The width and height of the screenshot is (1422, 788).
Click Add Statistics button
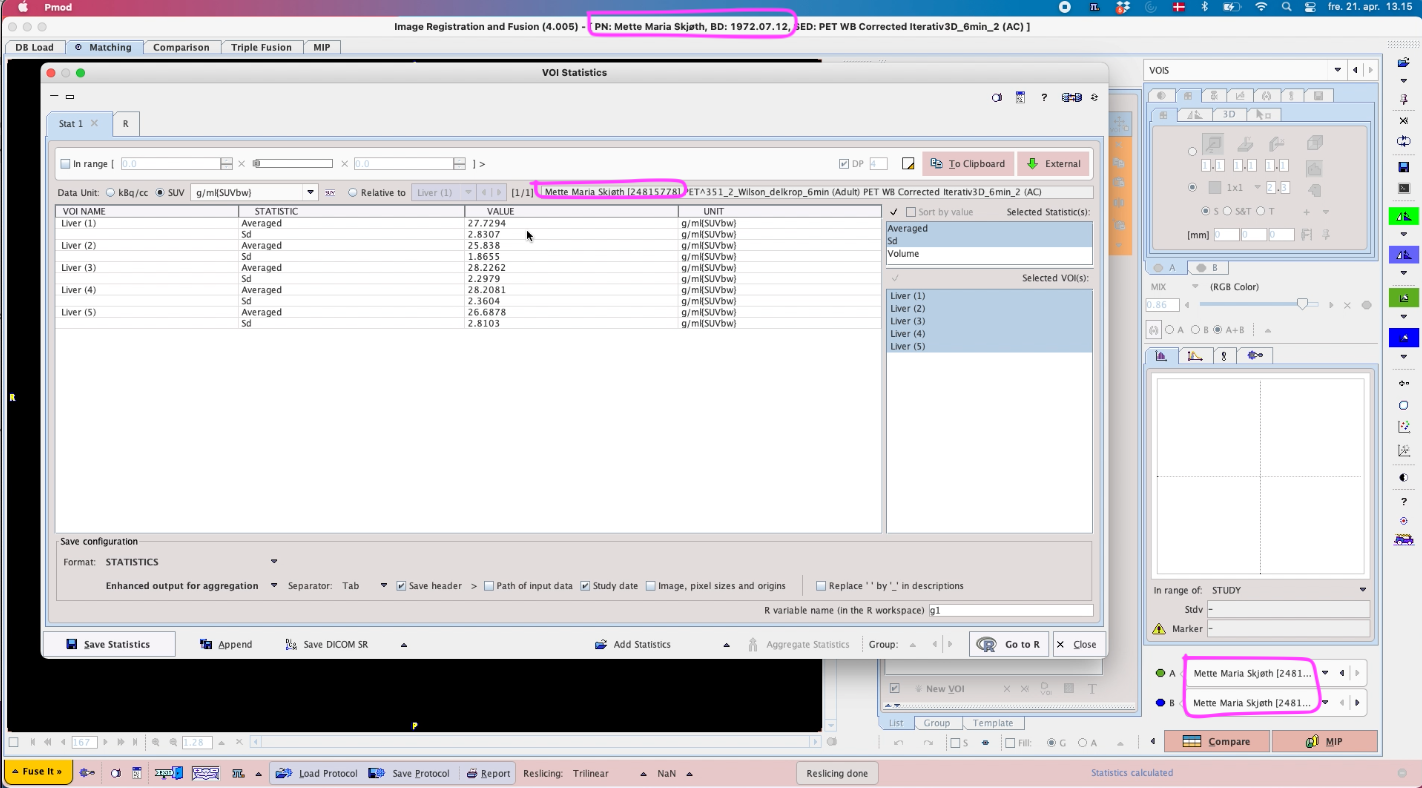coord(632,644)
